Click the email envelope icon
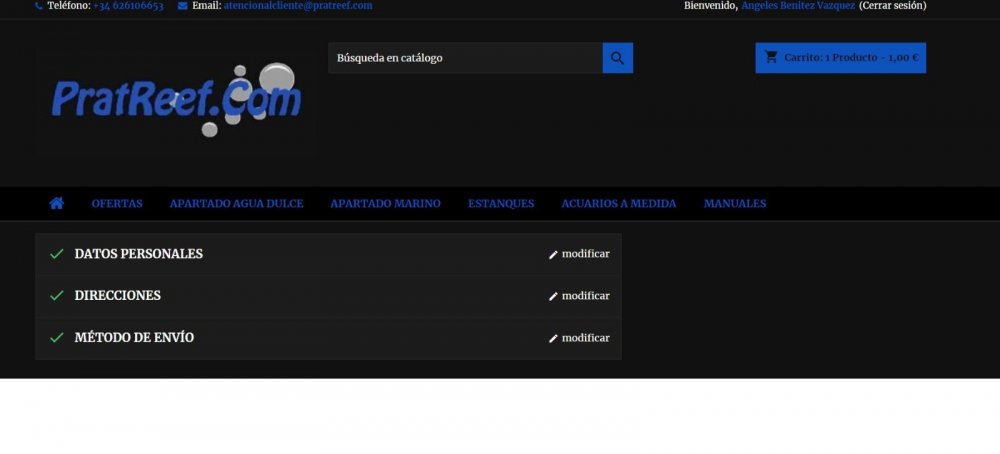This screenshot has height=454, width=1000. pos(182,6)
